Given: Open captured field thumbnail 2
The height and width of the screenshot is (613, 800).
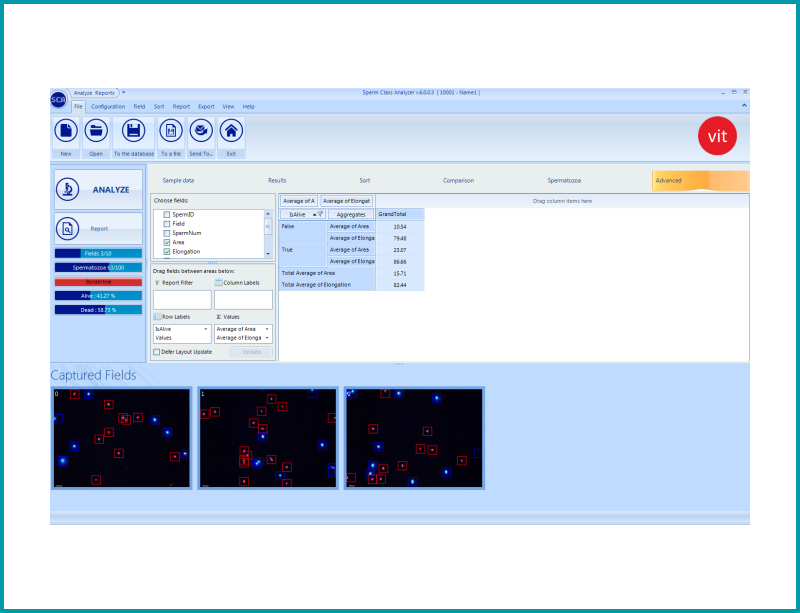Looking at the screenshot, I should click(414, 438).
